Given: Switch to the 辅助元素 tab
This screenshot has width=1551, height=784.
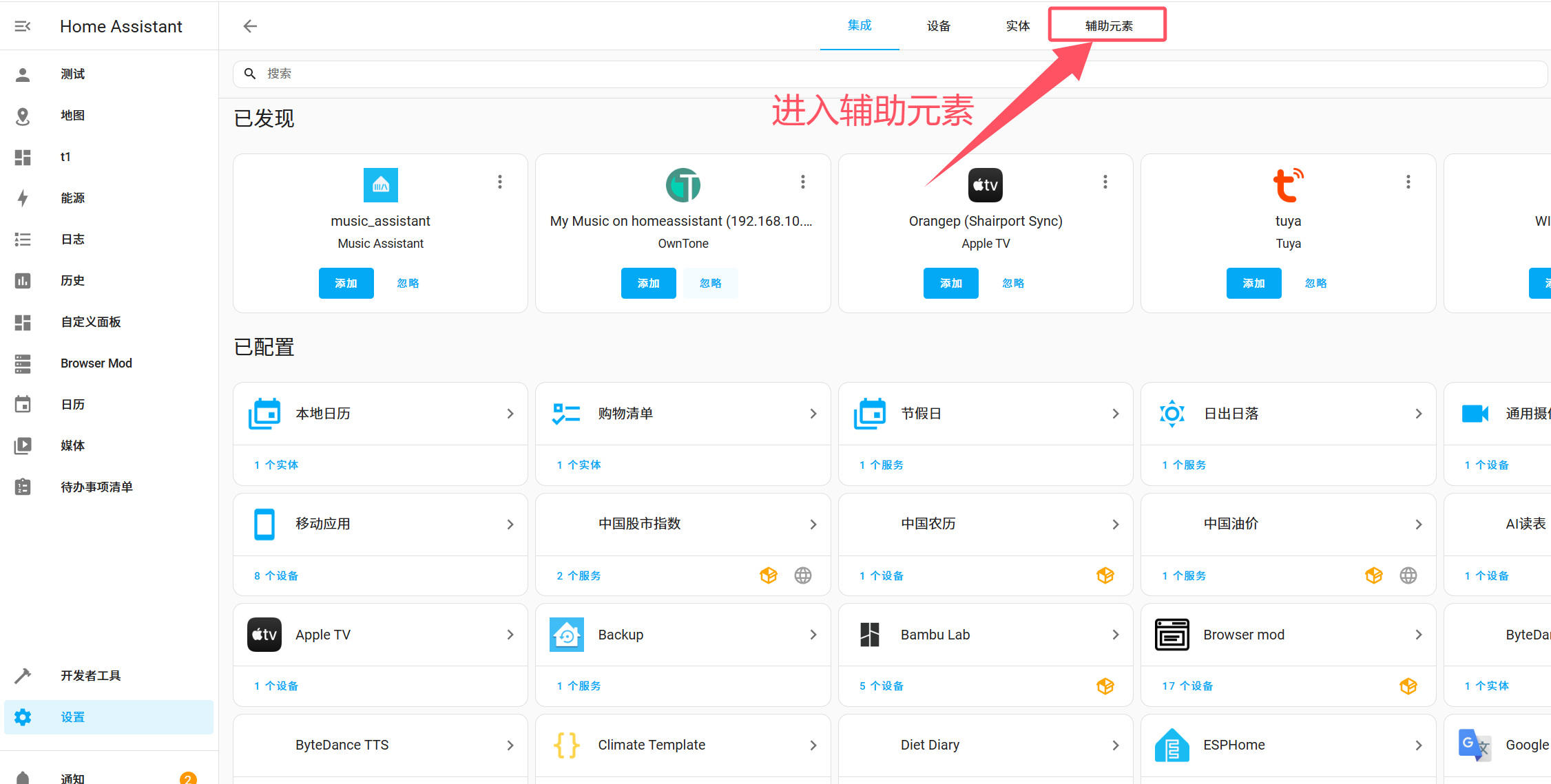Looking at the screenshot, I should (1108, 26).
